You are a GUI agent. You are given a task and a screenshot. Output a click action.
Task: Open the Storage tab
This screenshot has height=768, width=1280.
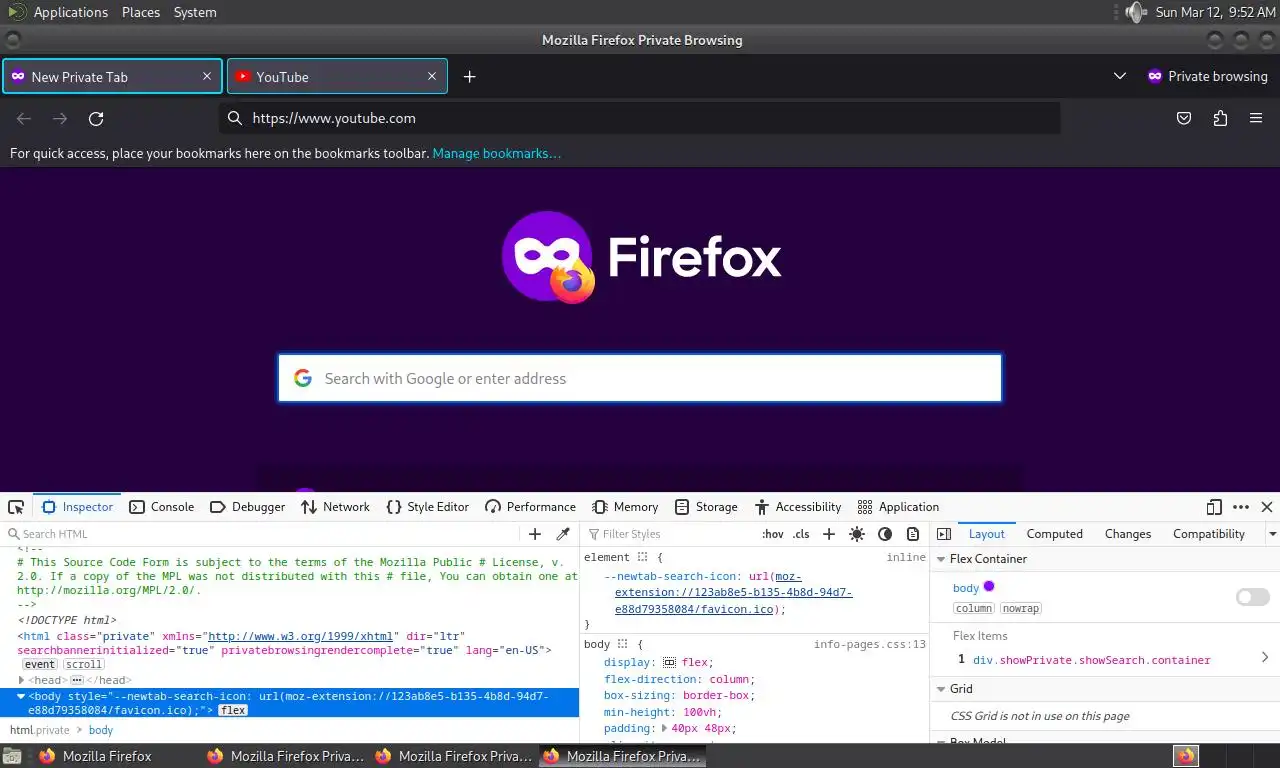706,507
